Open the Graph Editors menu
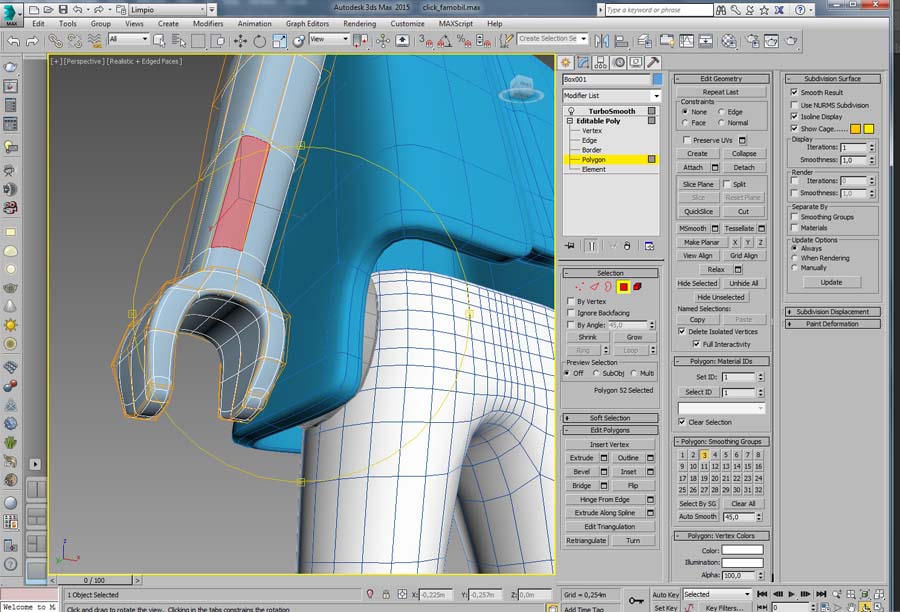 click(308, 23)
